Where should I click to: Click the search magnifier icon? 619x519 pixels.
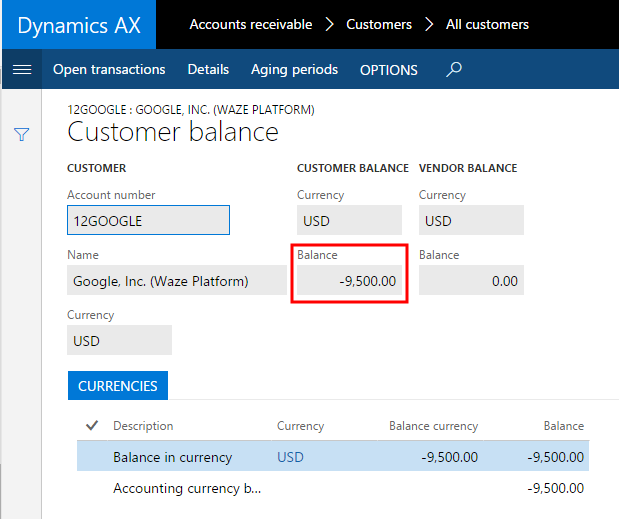tap(454, 69)
